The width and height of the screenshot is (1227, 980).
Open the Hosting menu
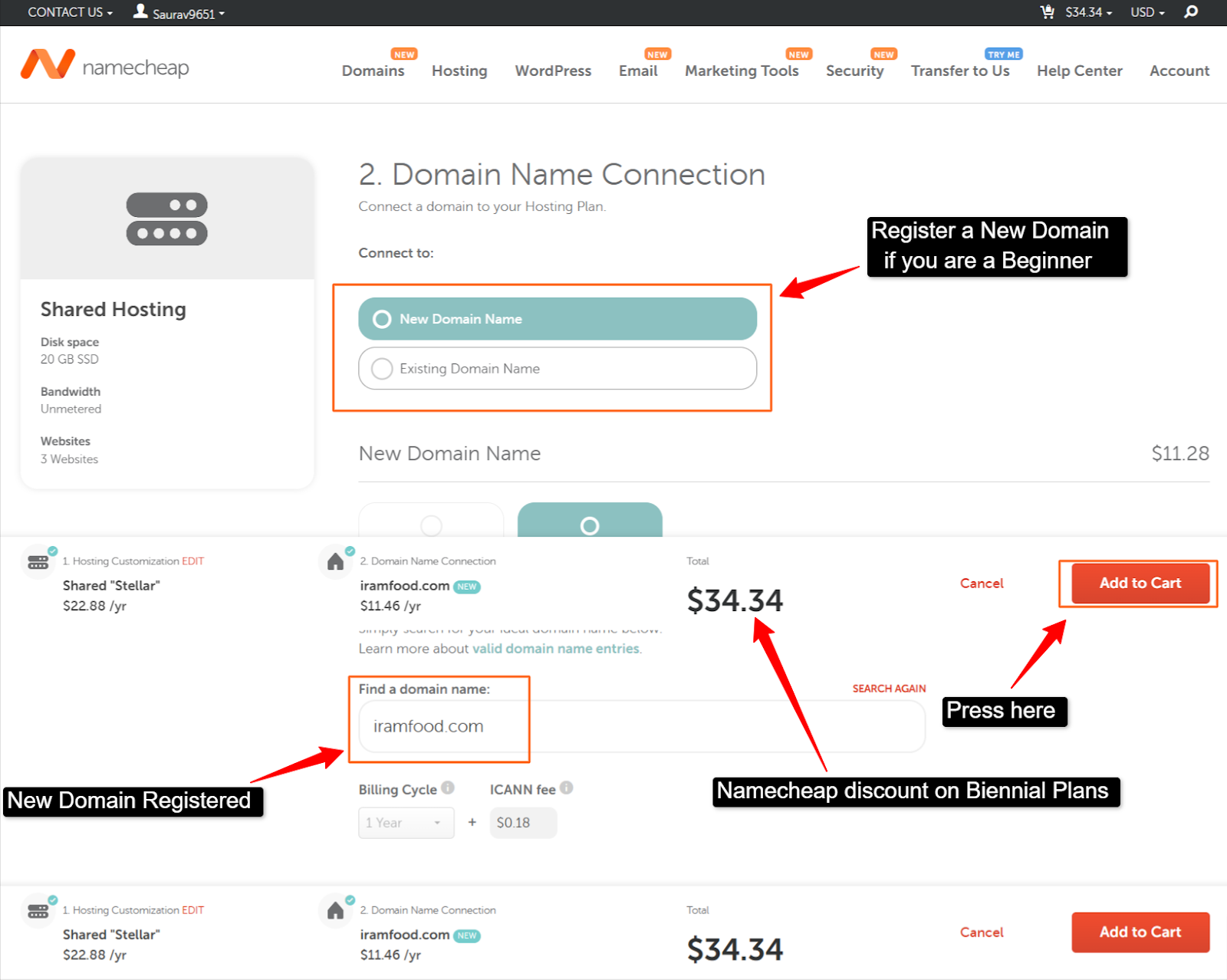[459, 71]
